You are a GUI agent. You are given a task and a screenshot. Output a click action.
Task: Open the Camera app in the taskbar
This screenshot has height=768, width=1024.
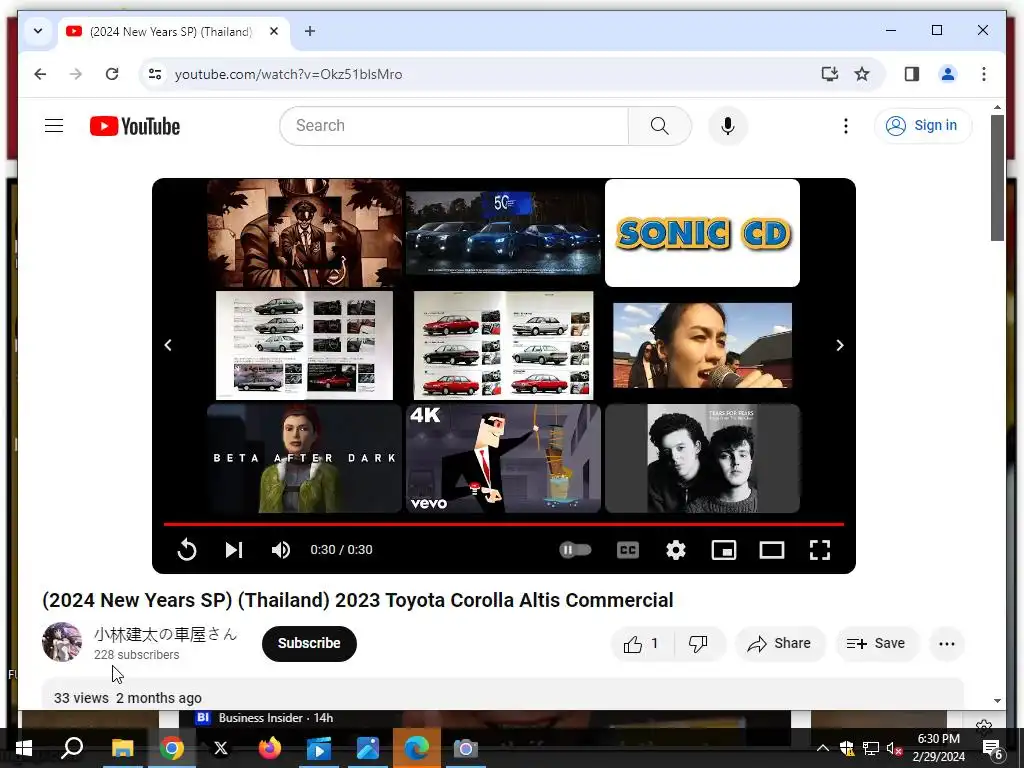point(465,748)
